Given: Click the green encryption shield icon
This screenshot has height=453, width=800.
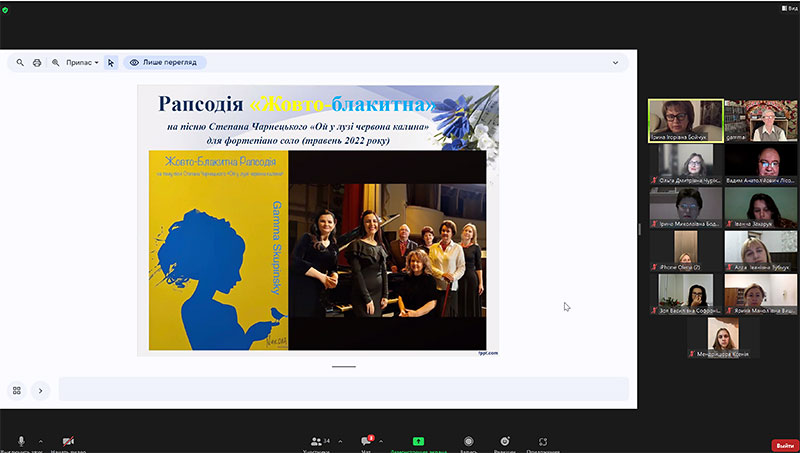Looking at the screenshot, I should point(5,10).
